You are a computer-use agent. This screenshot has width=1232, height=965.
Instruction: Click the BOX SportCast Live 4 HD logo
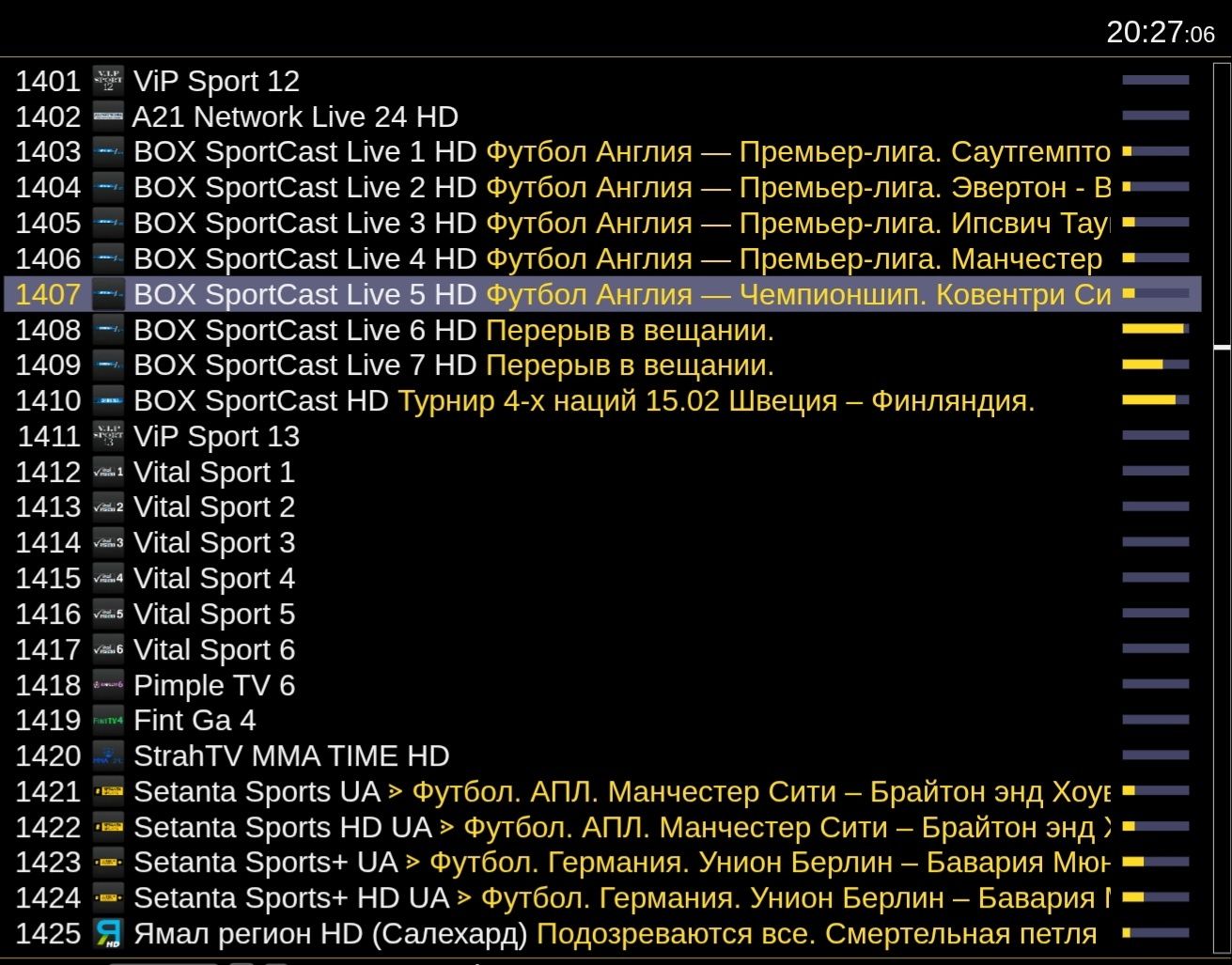pos(108,258)
